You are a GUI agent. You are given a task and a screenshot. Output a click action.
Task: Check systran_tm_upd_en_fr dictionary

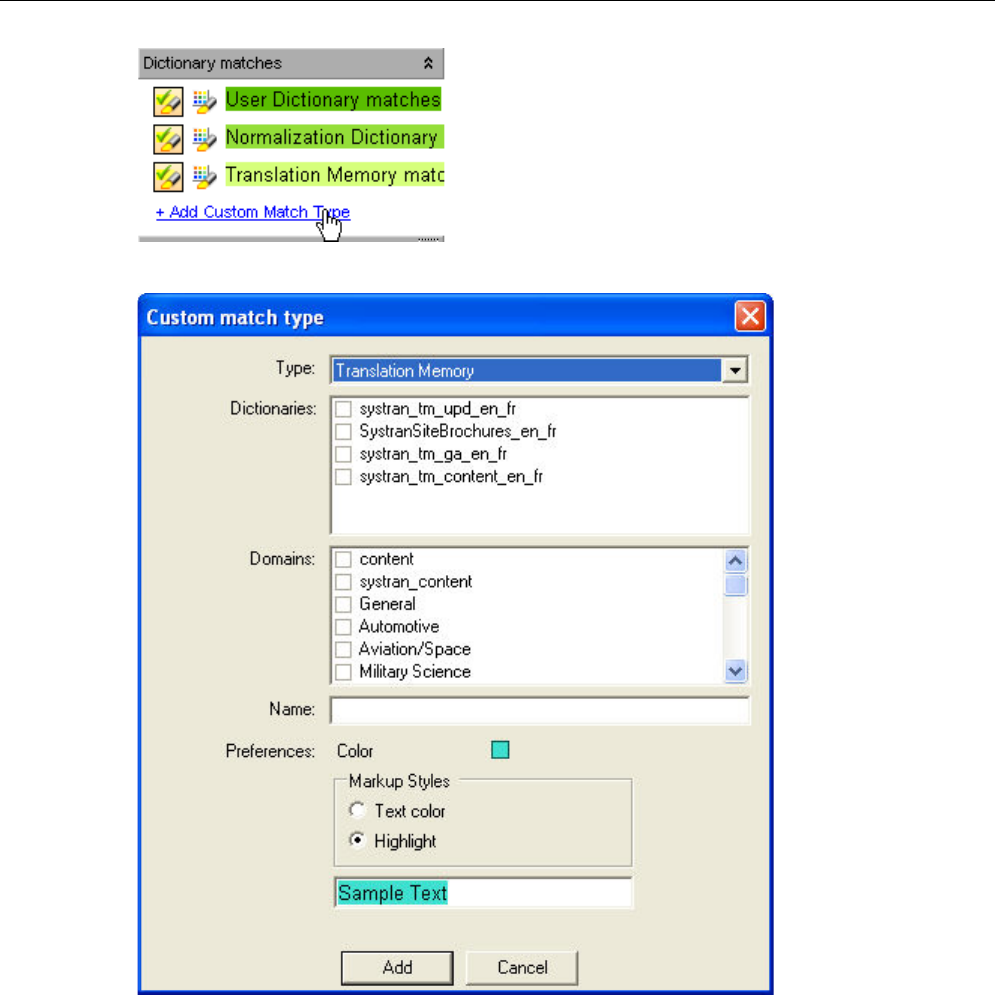click(x=343, y=409)
